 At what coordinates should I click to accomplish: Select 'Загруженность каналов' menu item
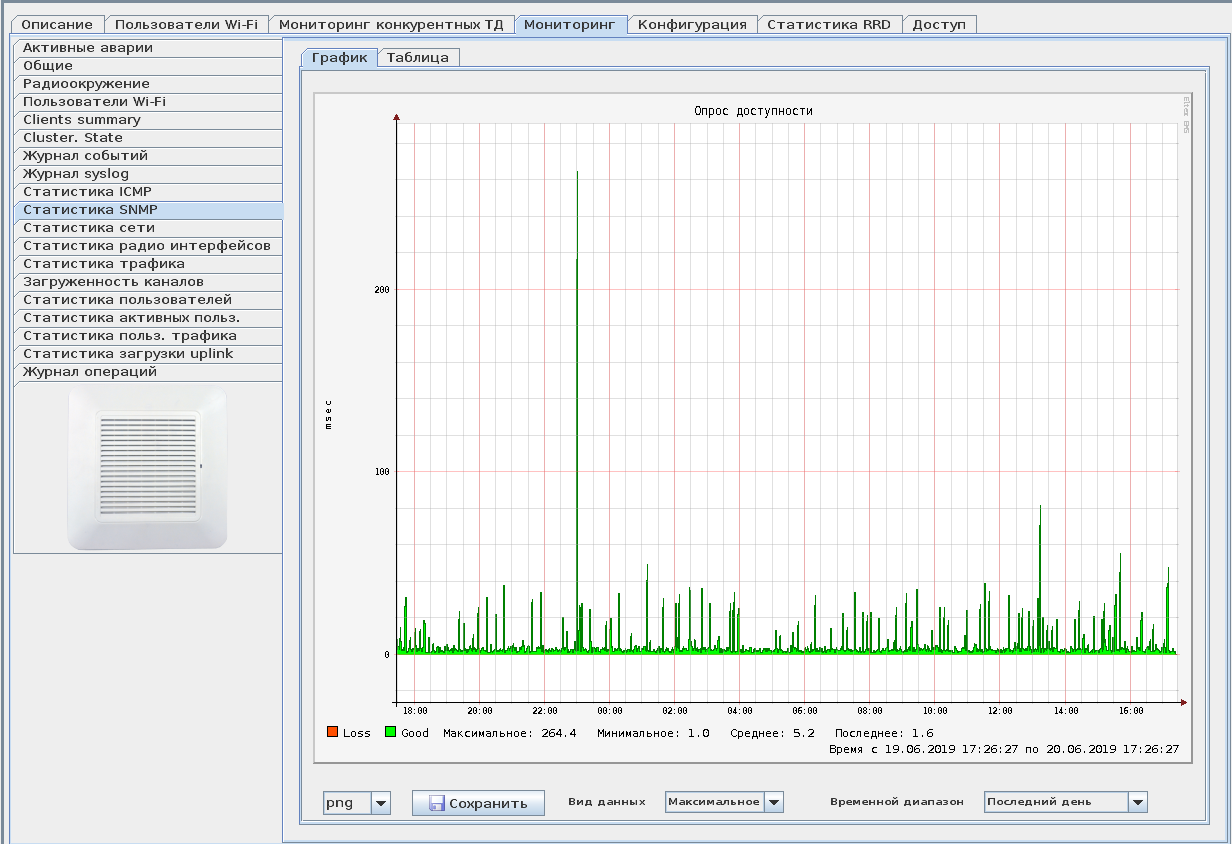[x=113, y=282]
